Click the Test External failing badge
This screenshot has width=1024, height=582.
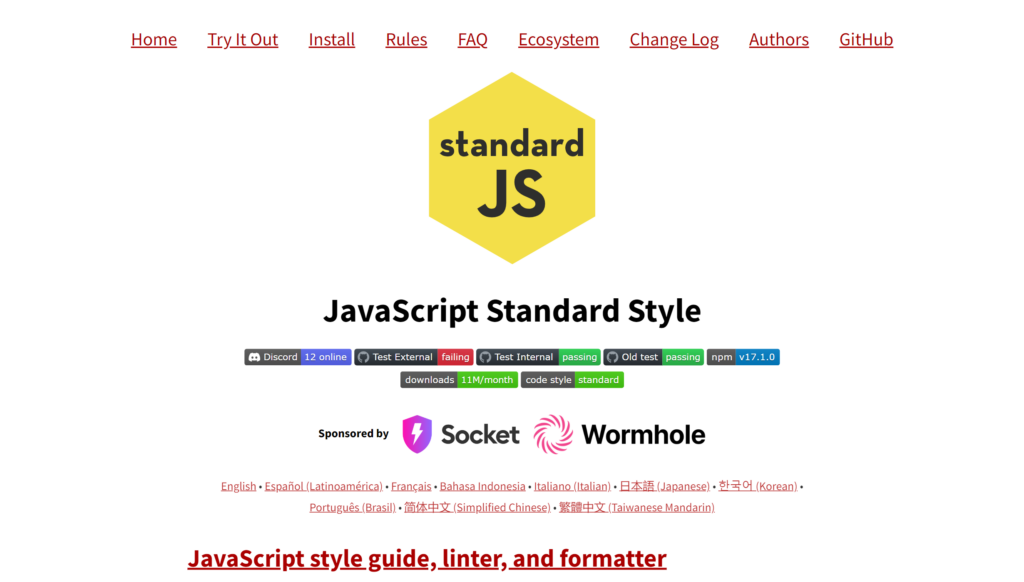pyautogui.click(x=413, y=357)
